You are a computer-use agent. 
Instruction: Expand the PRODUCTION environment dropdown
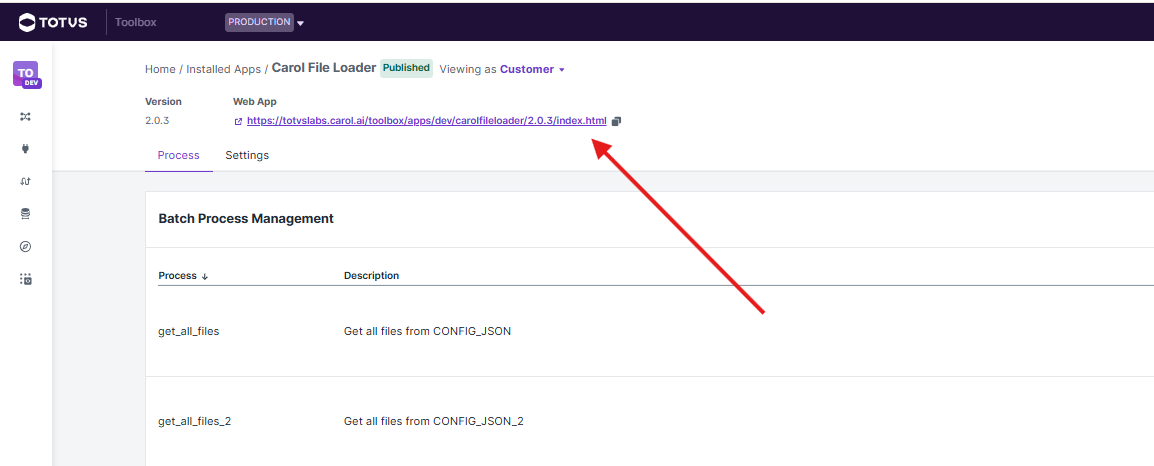coord(264,22)
